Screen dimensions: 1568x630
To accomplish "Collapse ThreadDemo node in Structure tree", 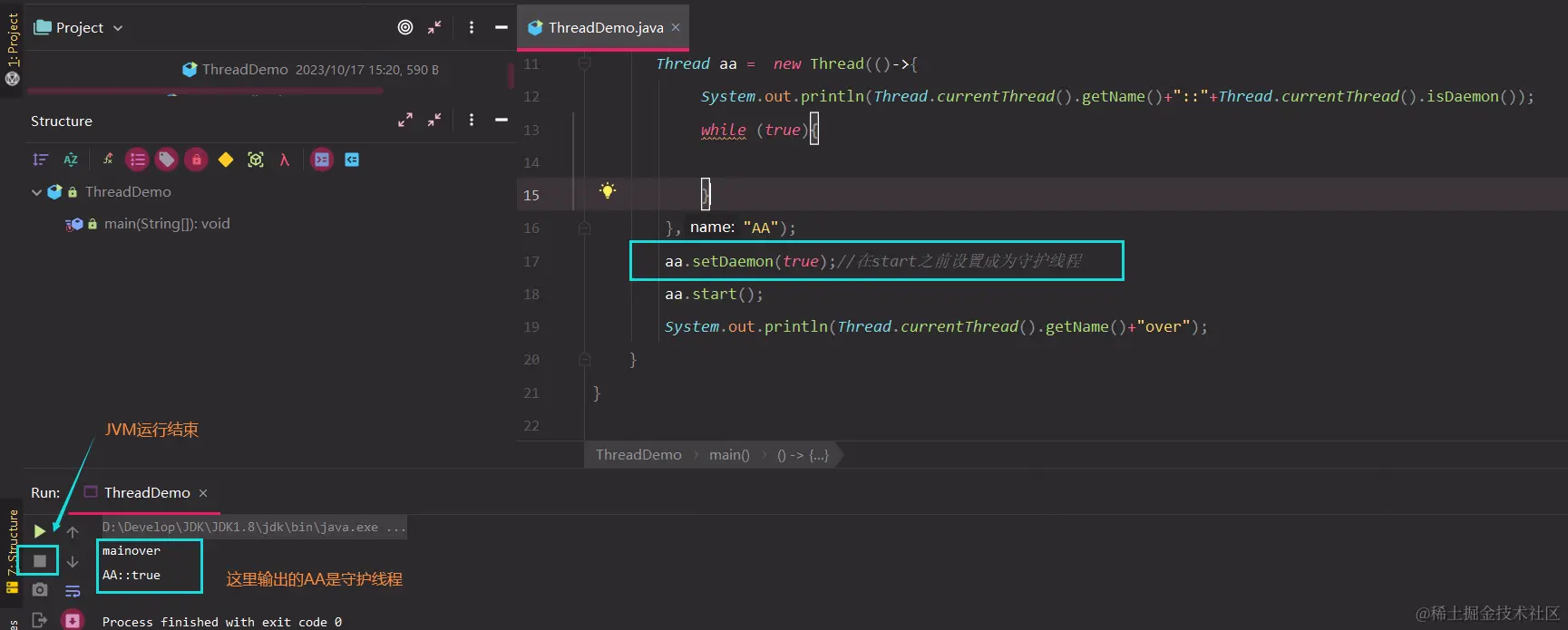I will (36, 192).
